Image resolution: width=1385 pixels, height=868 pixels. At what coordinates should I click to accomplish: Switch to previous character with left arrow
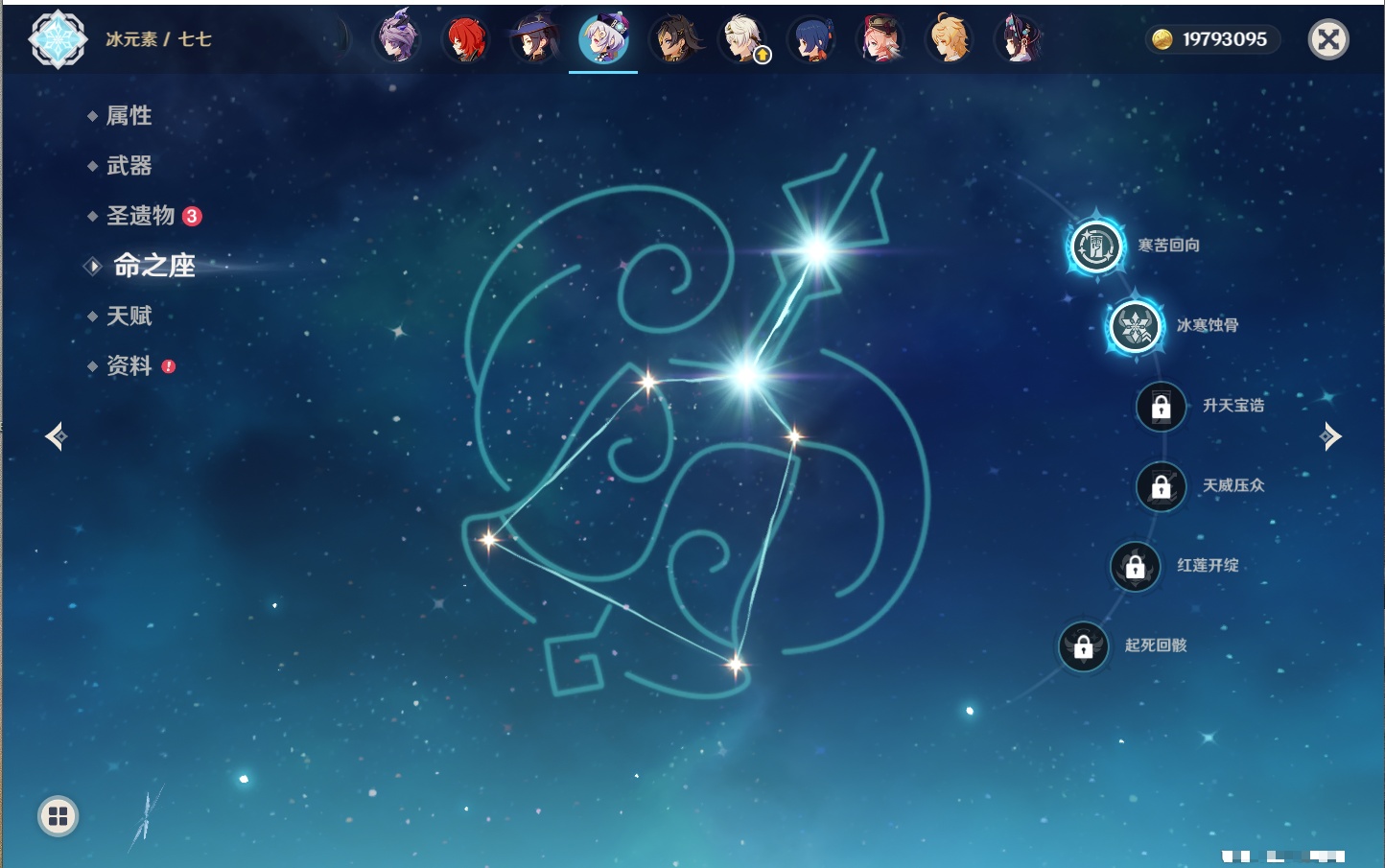click(56, 436)
